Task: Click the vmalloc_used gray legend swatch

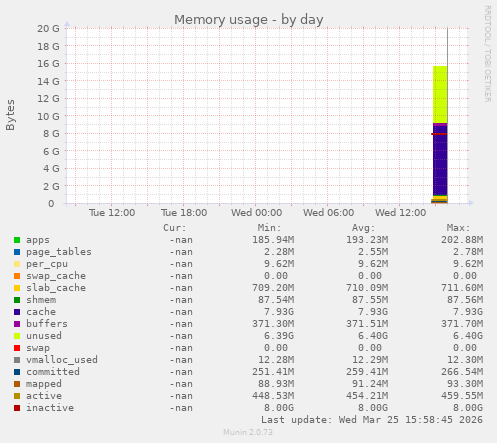Action: (x=17, y=360)
